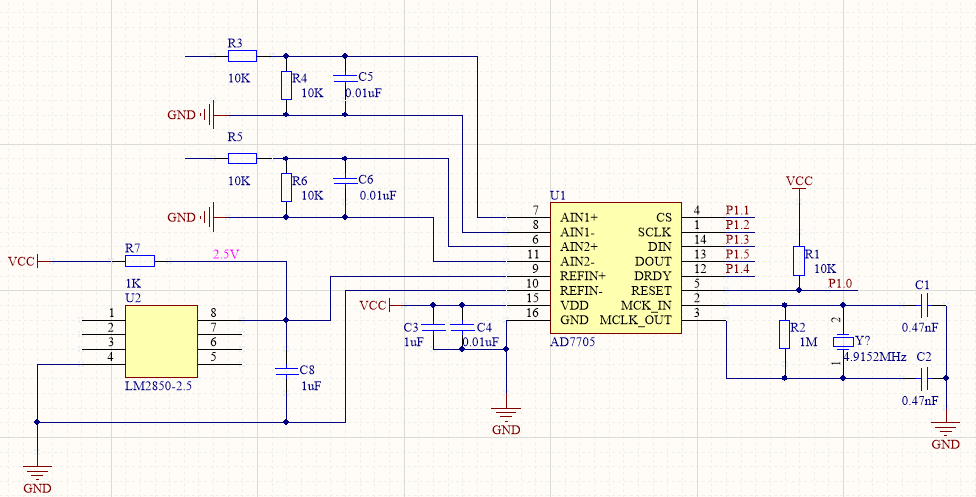976x497 pixels.
Task: Select the P1.2 net label
Action: tap(737, 225)
